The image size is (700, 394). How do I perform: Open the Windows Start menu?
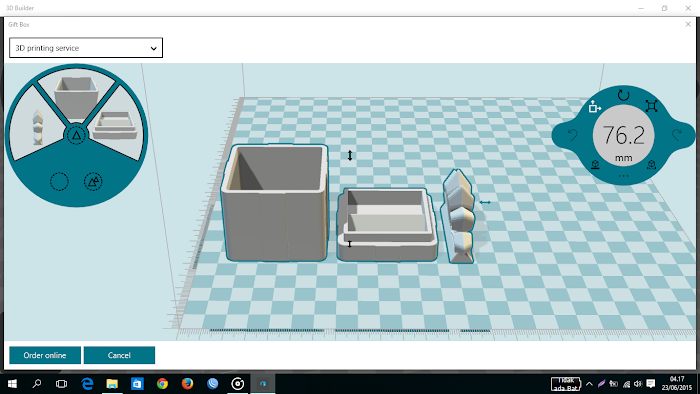tap(12, 383)
